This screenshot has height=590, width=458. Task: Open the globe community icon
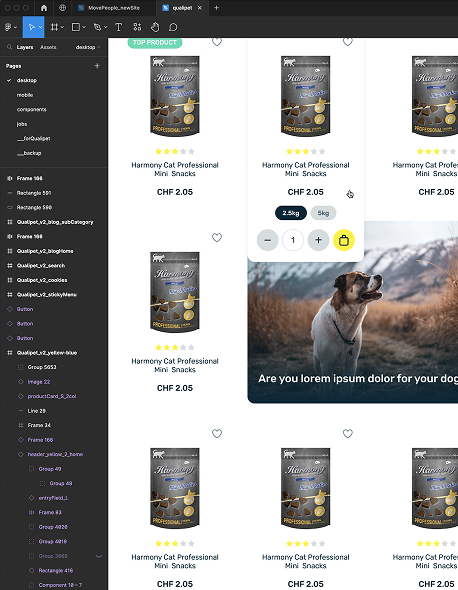62,8
